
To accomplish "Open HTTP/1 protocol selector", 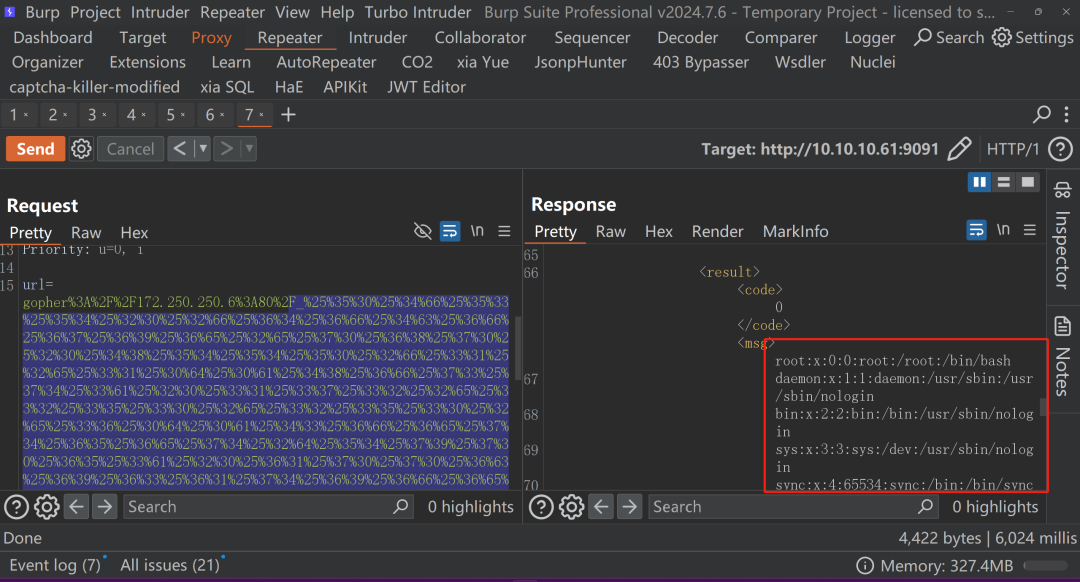I will 1012,149.
